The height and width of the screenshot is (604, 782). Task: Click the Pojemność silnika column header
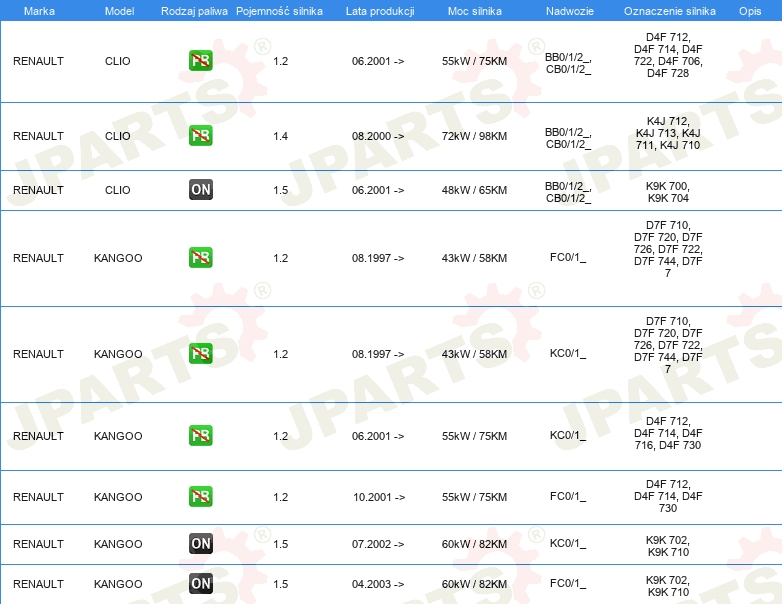coord(279,11)
